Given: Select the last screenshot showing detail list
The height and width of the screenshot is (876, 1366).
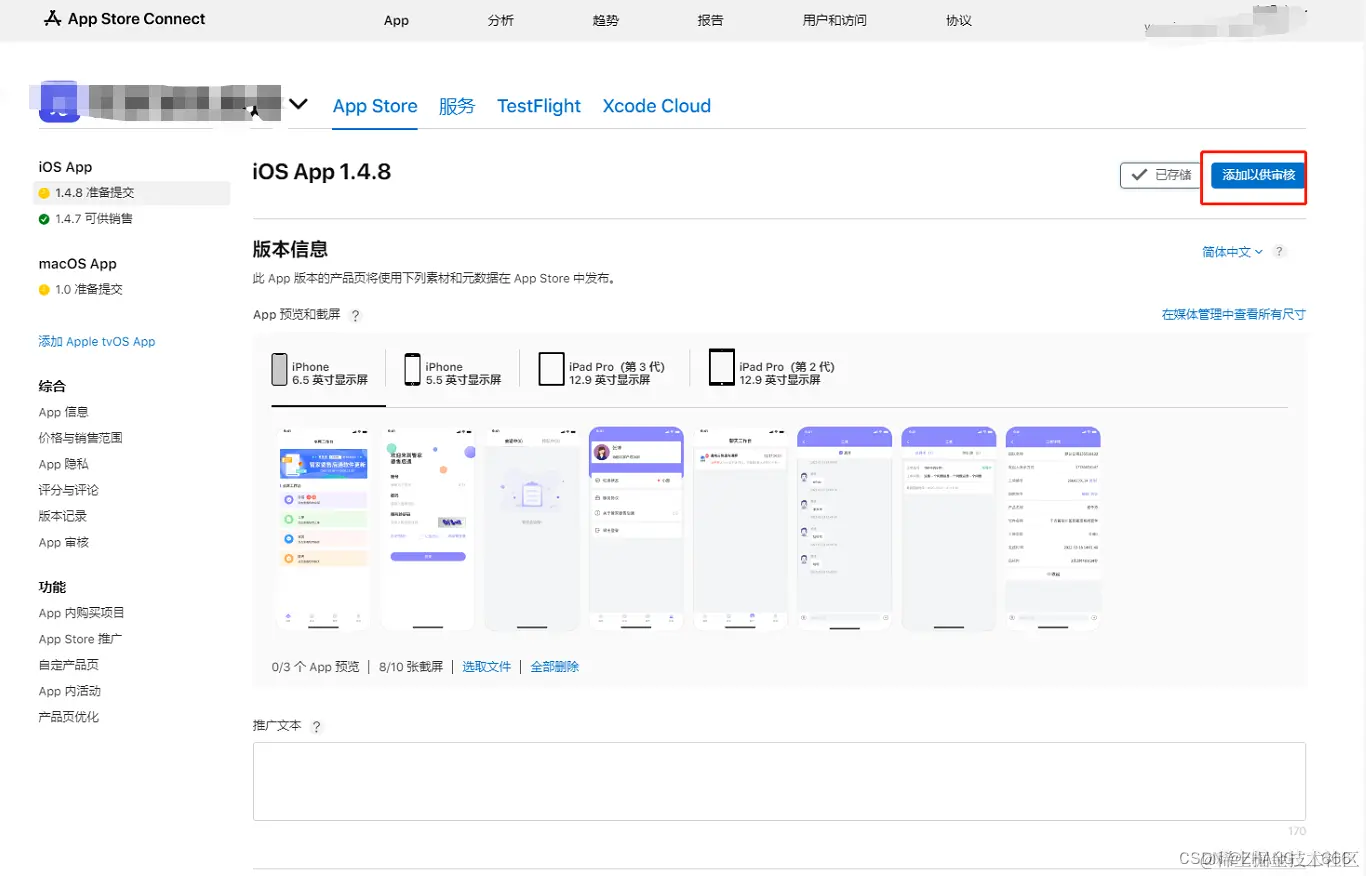Looking at the screenshot, I should [x=1052, y=529].
